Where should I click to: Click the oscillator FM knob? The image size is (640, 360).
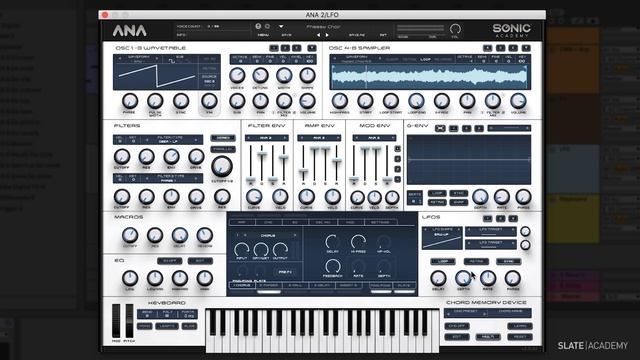209,101
